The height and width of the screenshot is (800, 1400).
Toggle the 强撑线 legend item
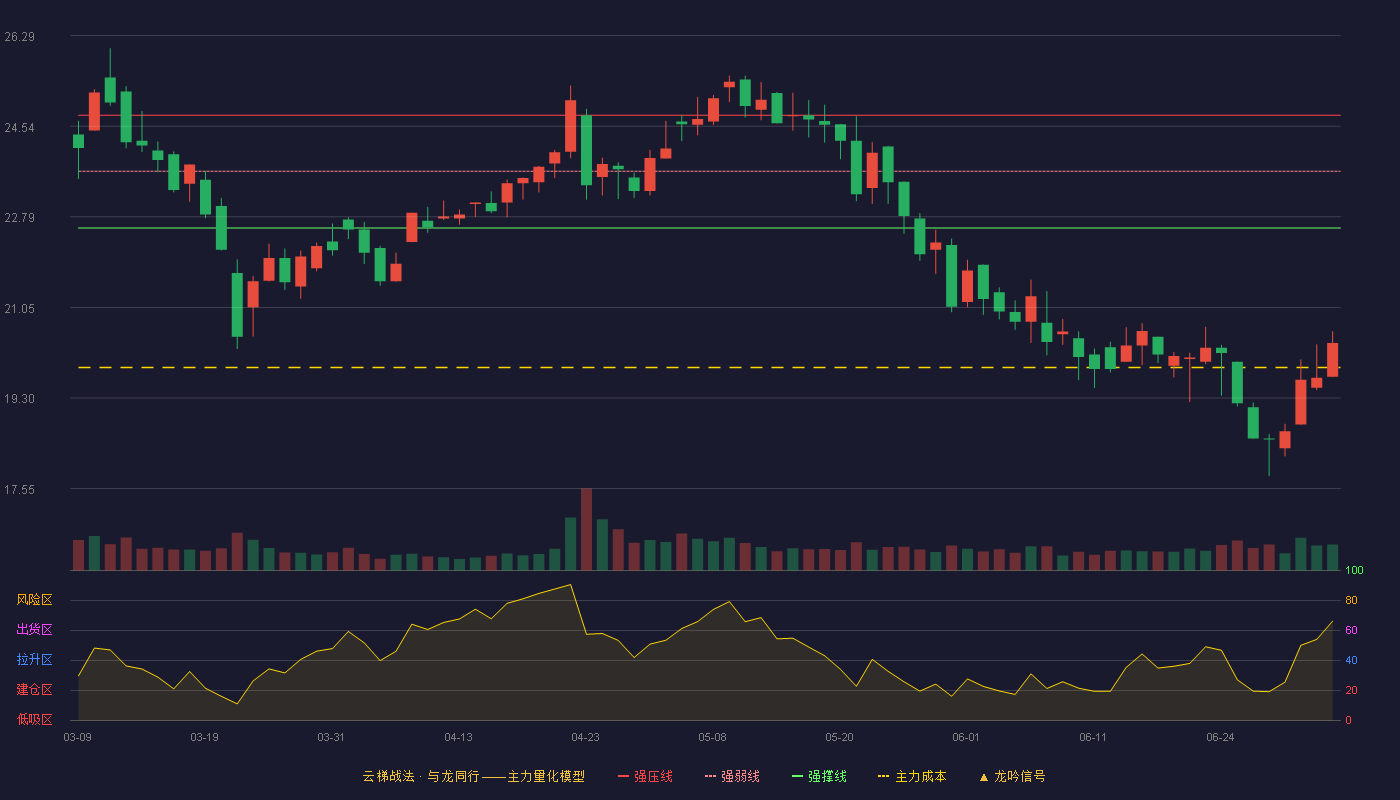[819, 776]
